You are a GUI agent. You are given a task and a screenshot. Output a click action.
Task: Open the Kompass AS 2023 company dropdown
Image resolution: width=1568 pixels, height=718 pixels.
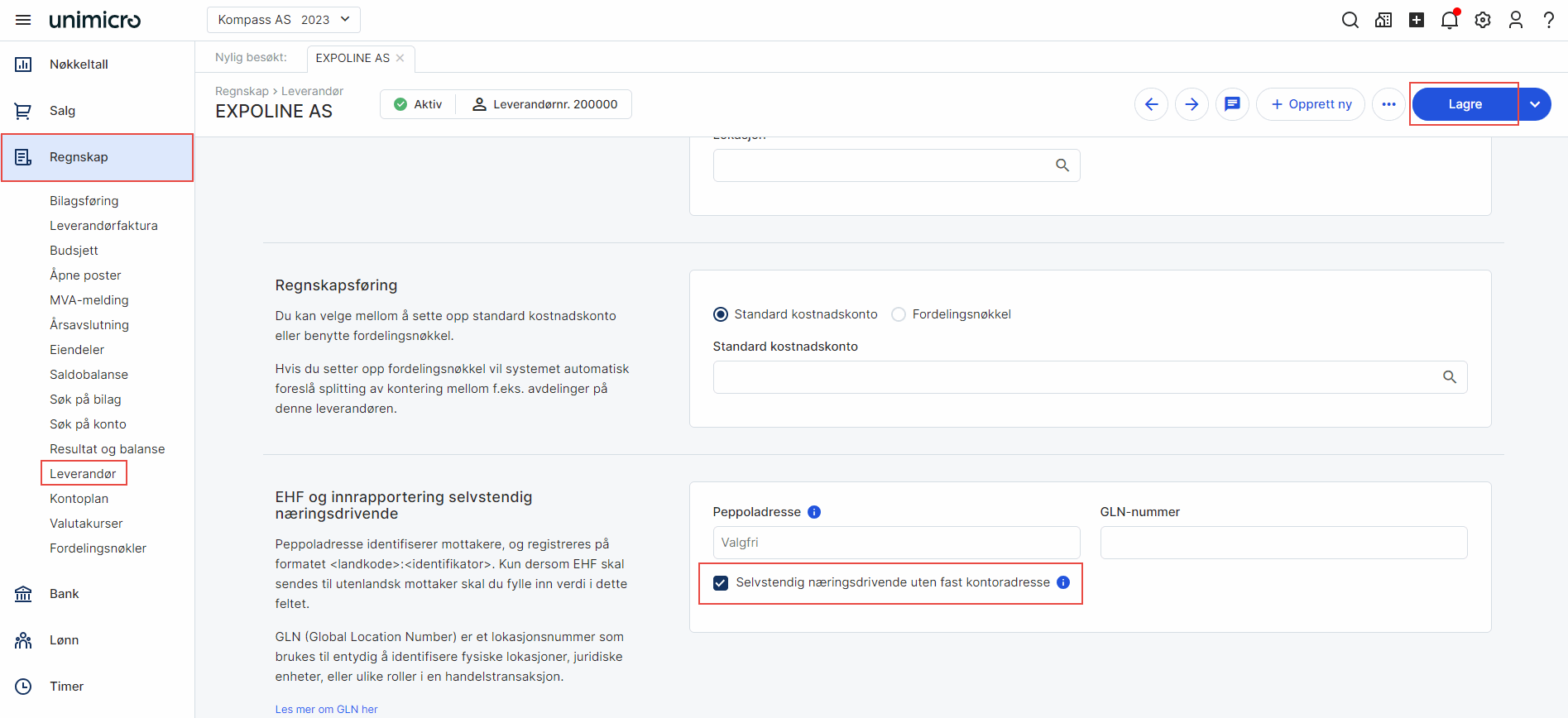[x=284, y=20]
